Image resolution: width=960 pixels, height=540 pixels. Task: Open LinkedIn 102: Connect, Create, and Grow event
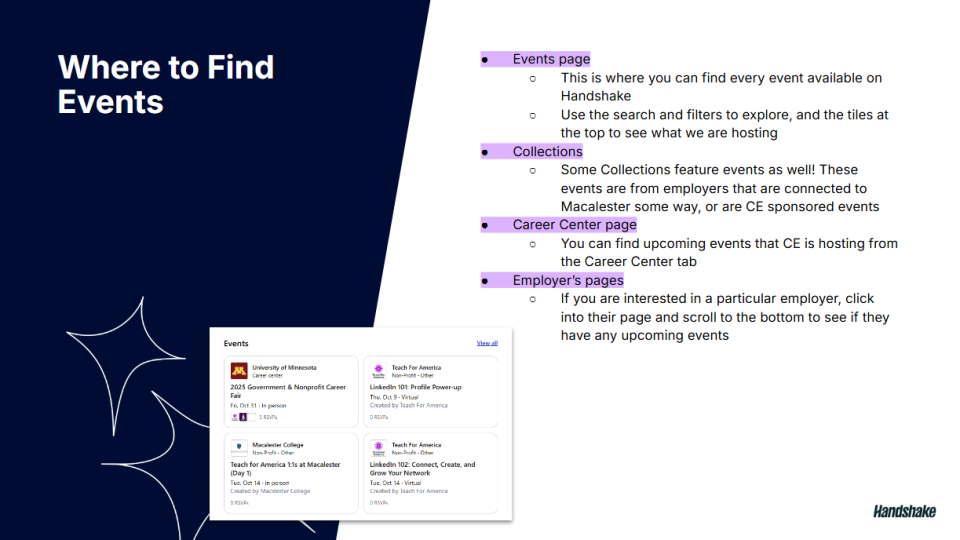point(422,468)
